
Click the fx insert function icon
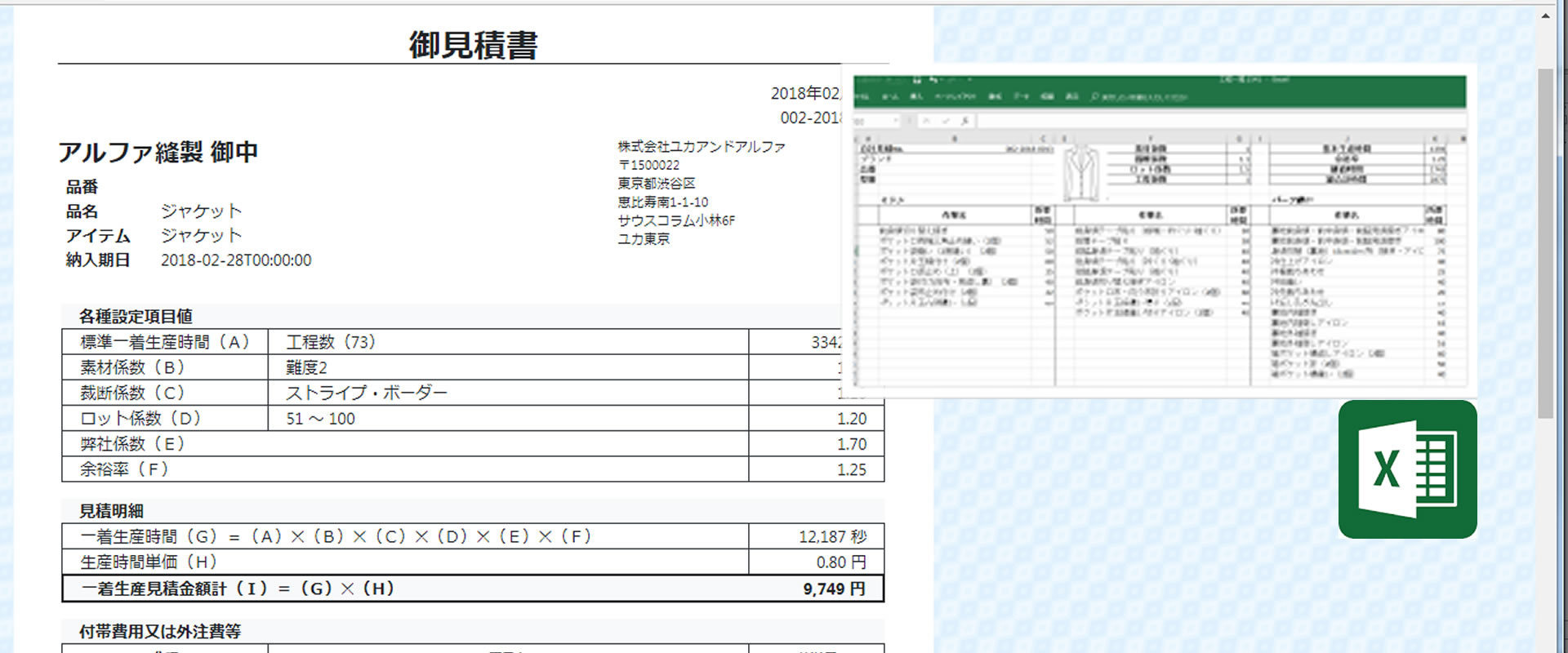(964, 121)
